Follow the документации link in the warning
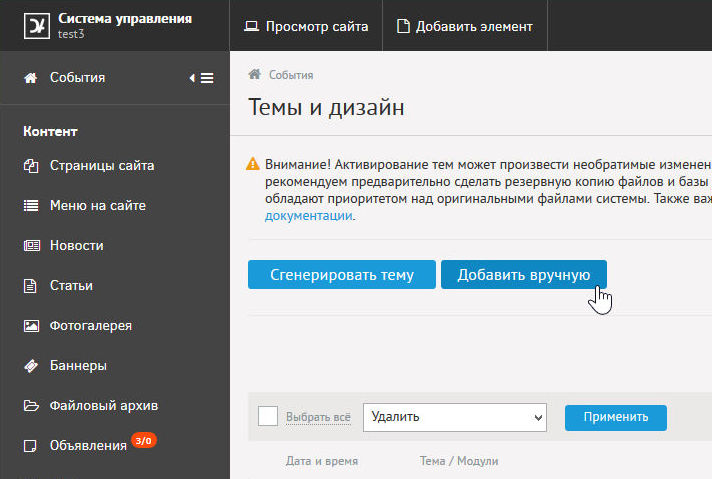 pyautogui.click(x=308, y=216)
